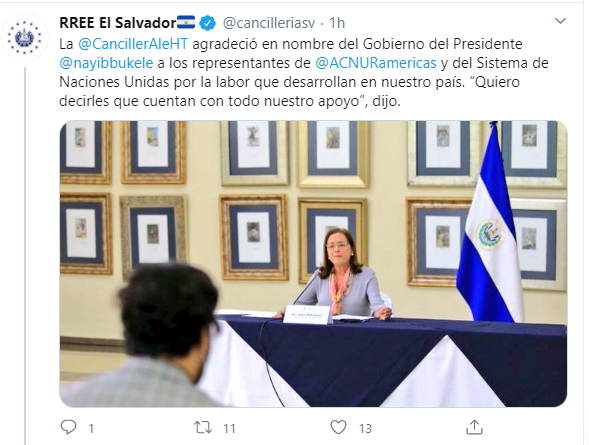
Task: Click the retweet count 11
Action: click(229, 428)
